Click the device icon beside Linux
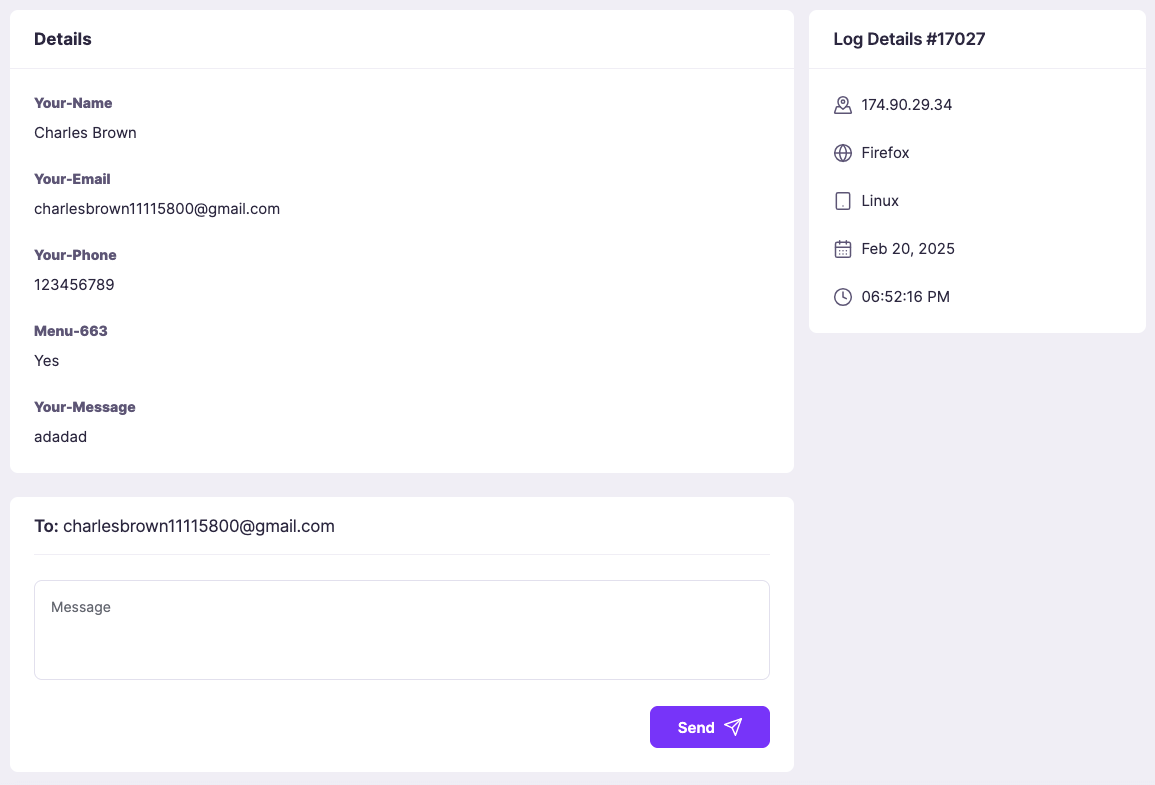 point(843,201)
